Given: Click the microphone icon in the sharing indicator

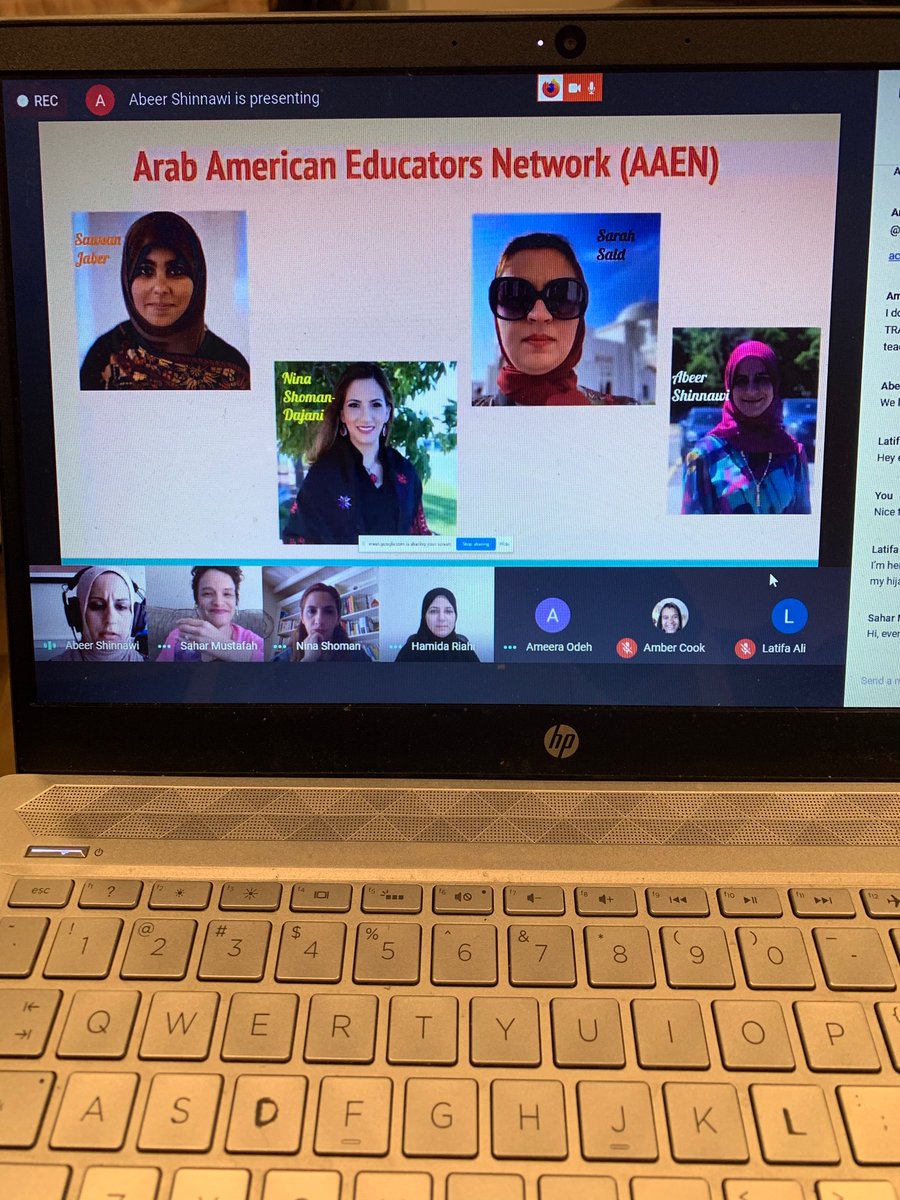Looking at the screenshot, I should 592,88.
